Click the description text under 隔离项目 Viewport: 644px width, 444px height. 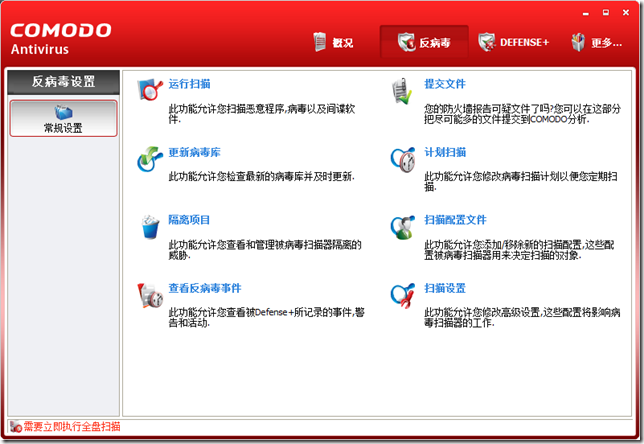[265, 250]
